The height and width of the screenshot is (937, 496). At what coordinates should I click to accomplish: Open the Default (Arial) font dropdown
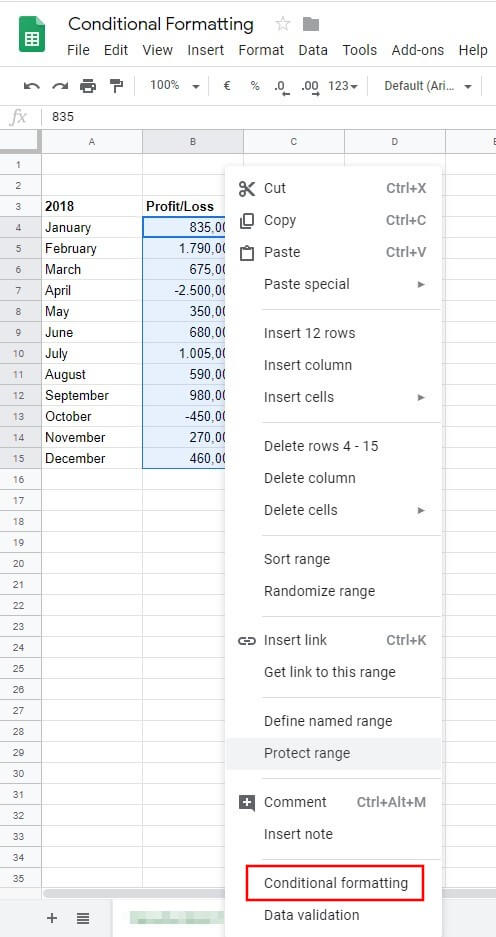[428, 86]
